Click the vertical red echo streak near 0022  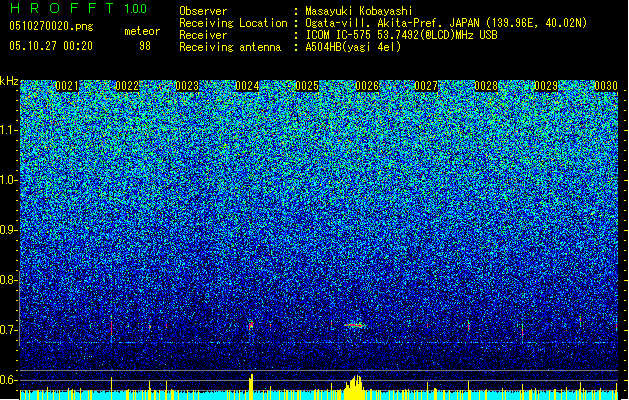click(x=112, y=327)
